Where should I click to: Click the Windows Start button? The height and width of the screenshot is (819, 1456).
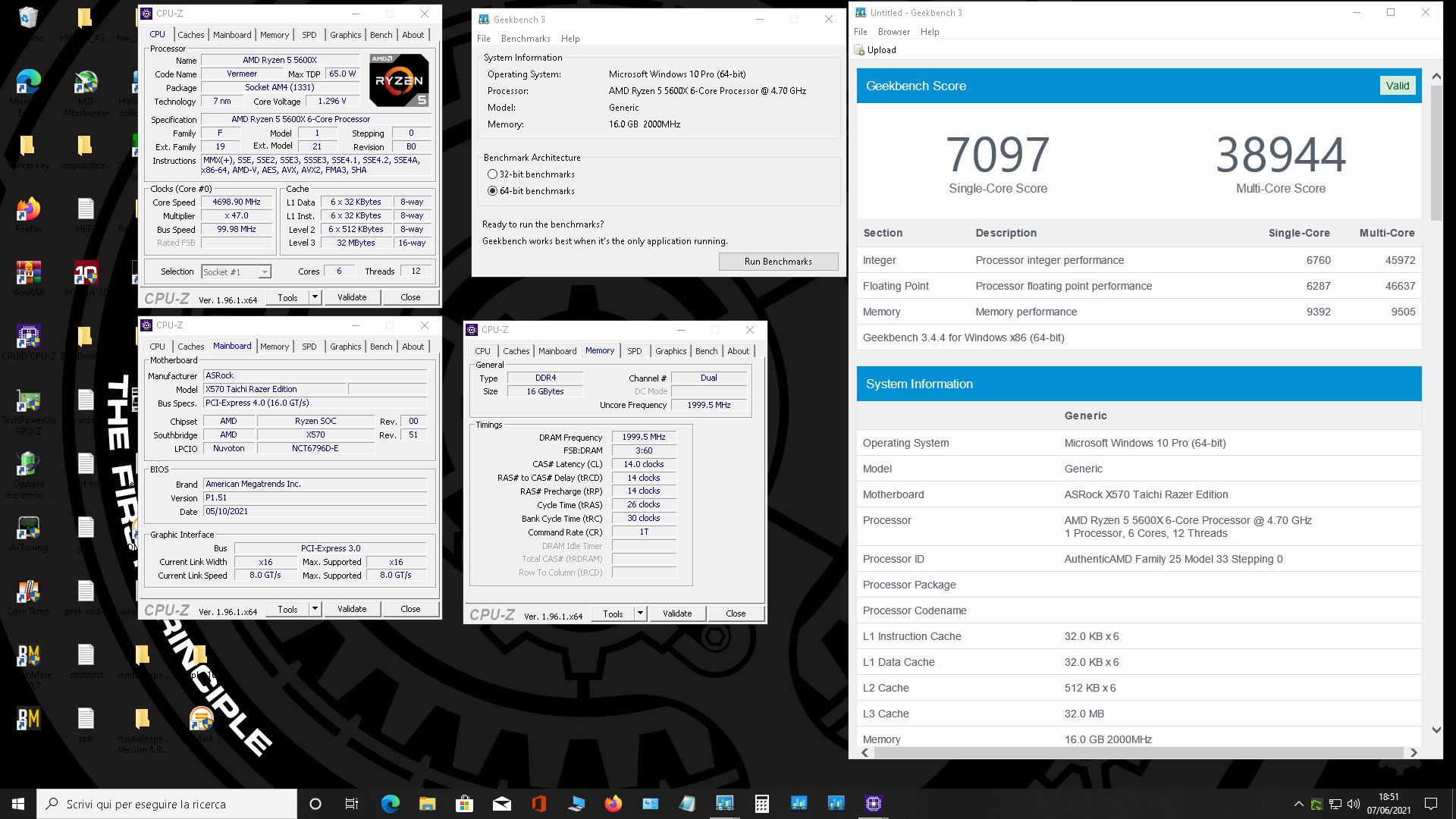(18, 804)
